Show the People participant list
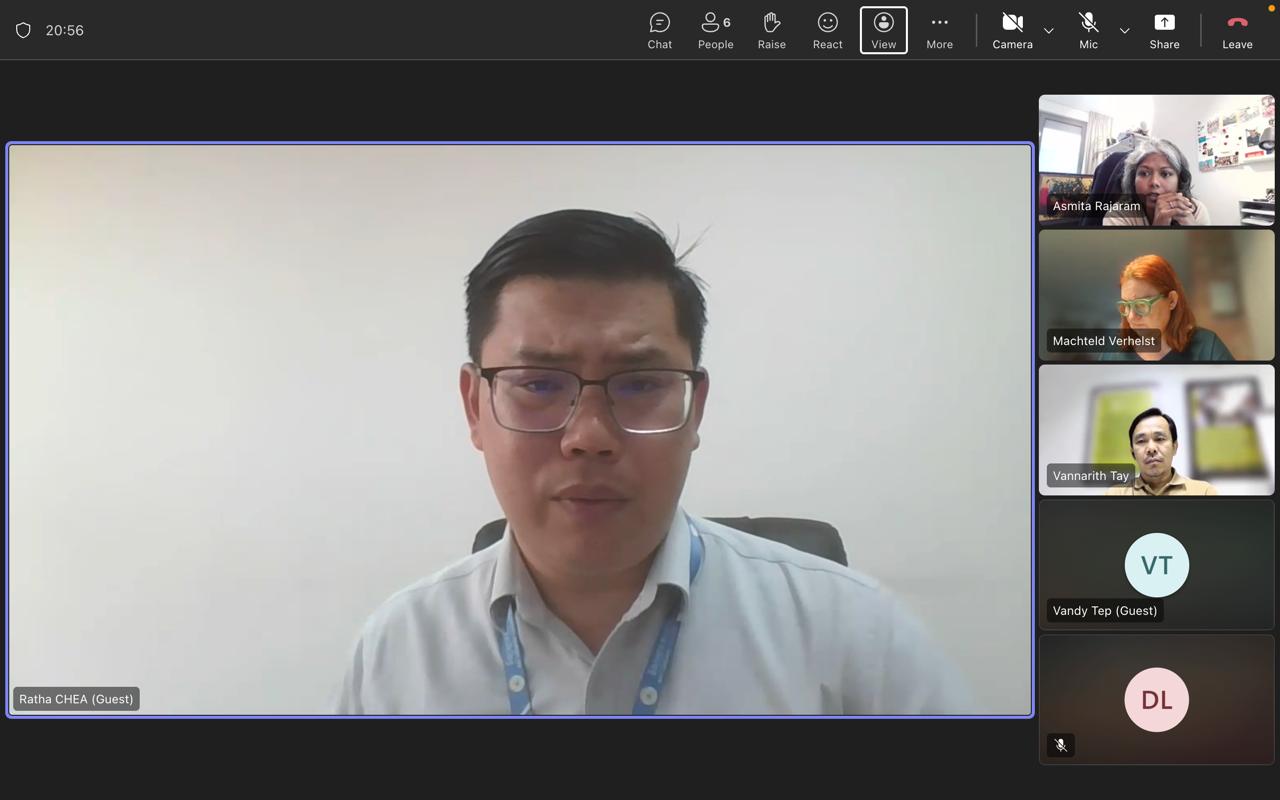1280x800 pixels. pos(715,30)
